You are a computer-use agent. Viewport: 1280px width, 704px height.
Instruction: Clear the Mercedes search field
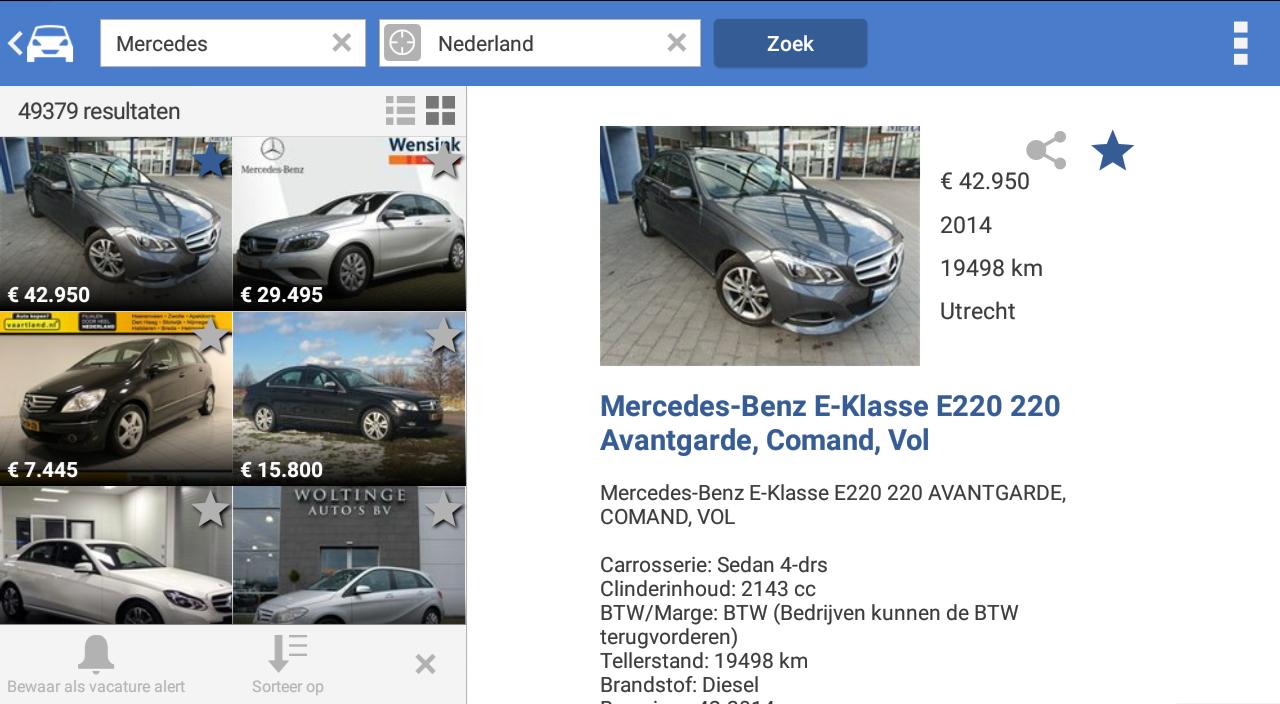point(342,43)
